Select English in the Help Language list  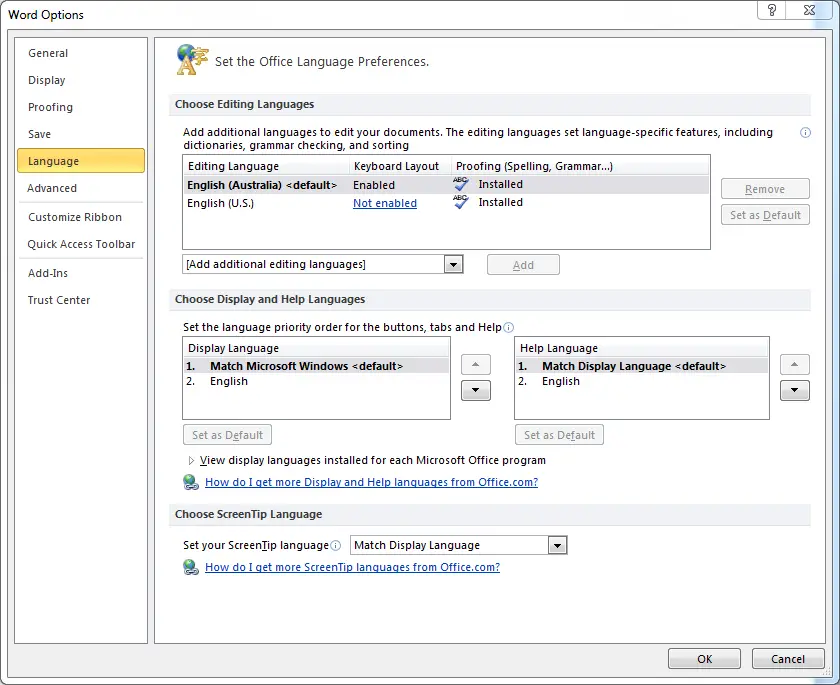(x=560, y=381)
